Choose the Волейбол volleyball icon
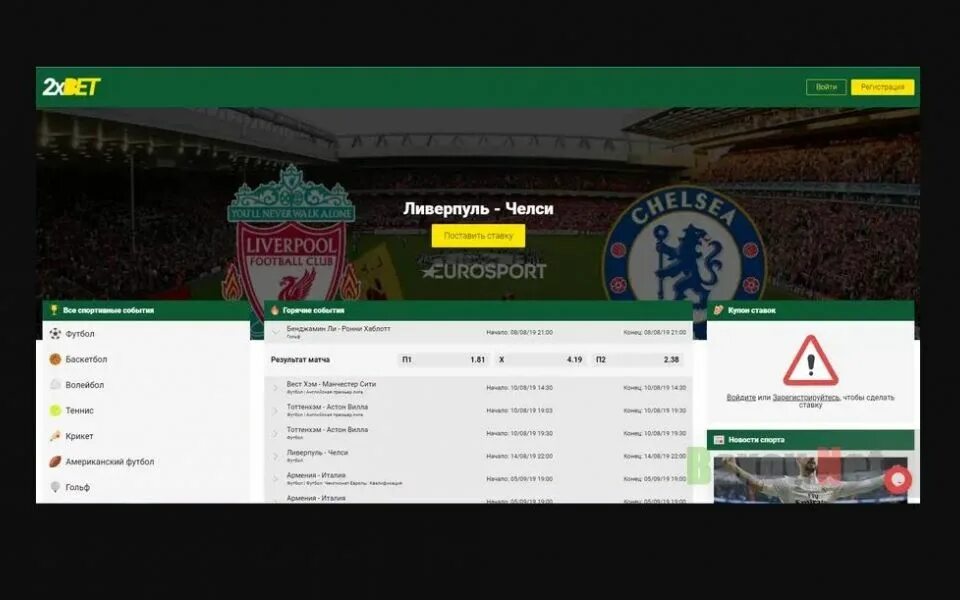 click(x=55, y=384)
